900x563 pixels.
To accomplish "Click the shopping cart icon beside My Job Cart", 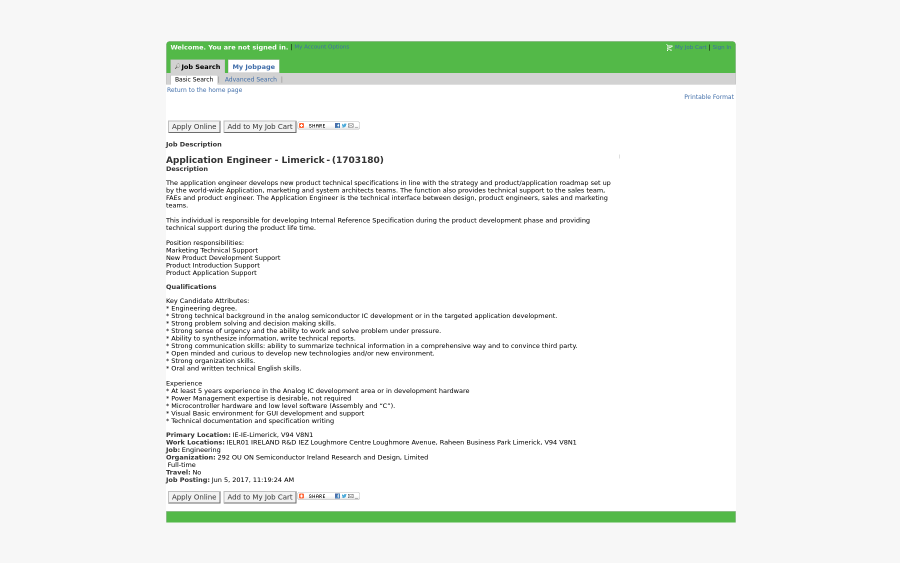I will pyautogui.click(x=669, y=48).
